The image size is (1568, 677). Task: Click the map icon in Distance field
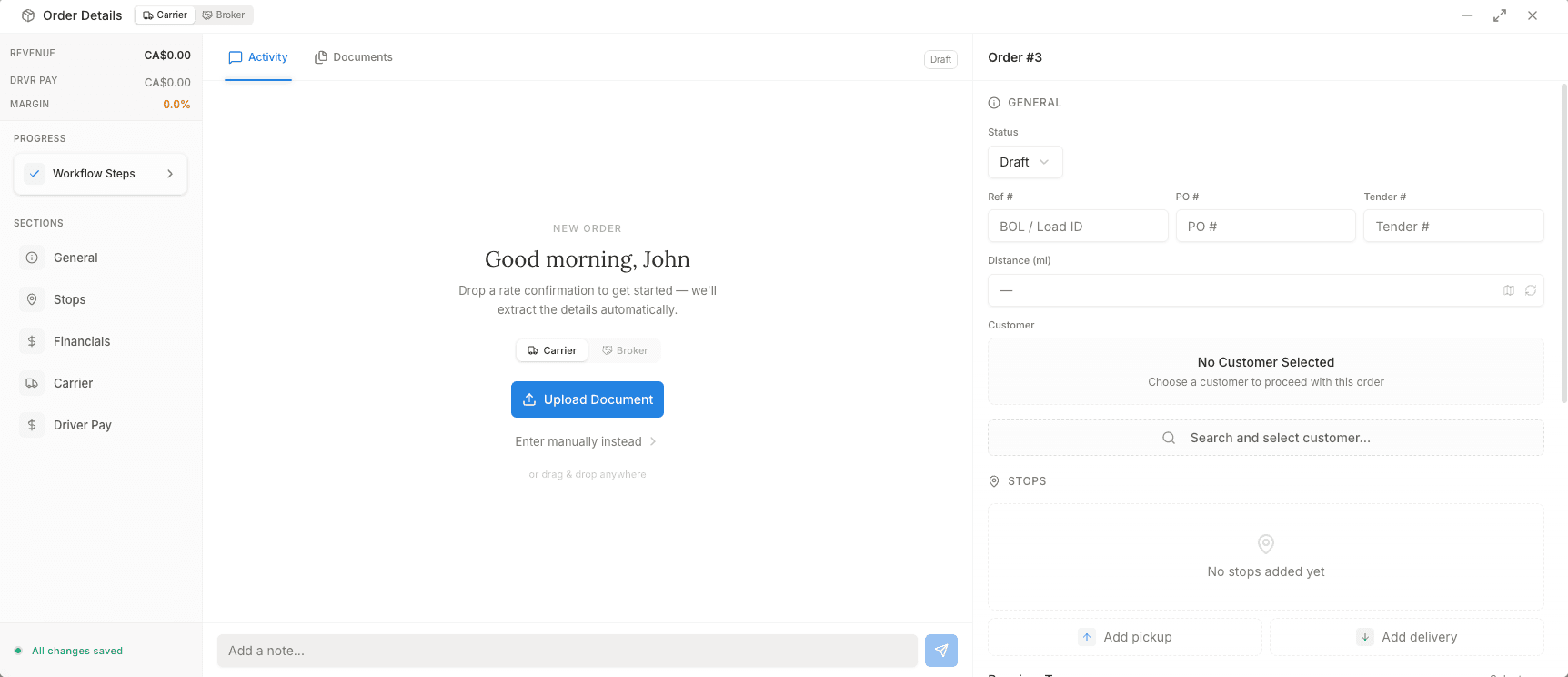[x=1509, y=290]
